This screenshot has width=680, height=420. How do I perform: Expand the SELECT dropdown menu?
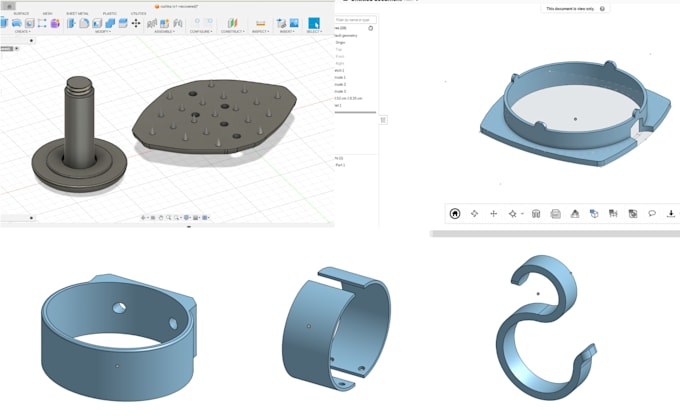pyautogui.click(x=314, y=32)
